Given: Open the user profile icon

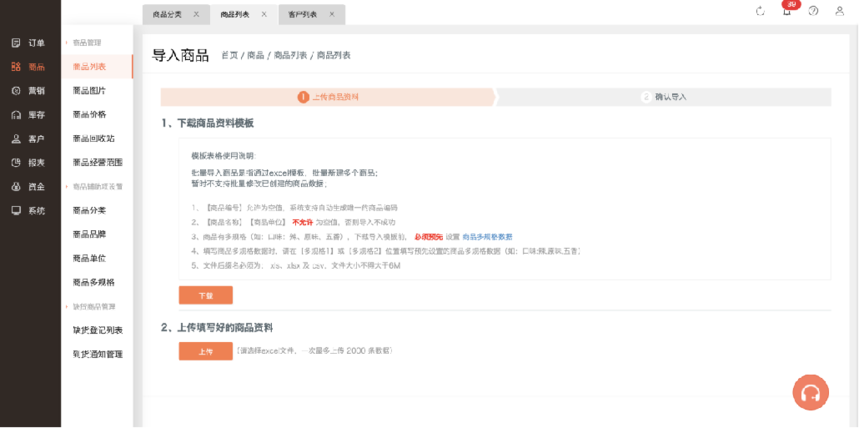Looking at the screenshot, I should (839, 11).
